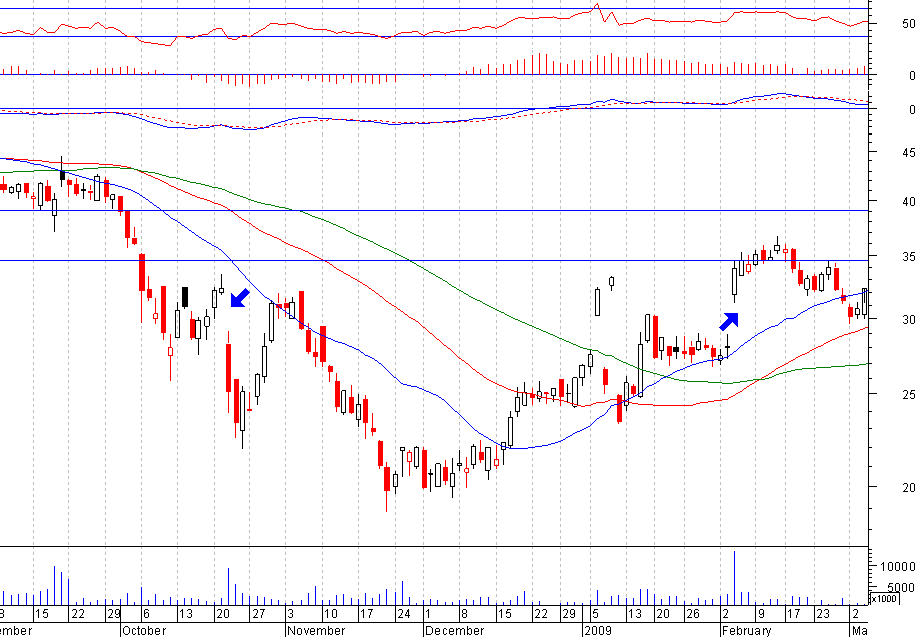Click the tallest volume bar in early February

click(x=734, y=578)
